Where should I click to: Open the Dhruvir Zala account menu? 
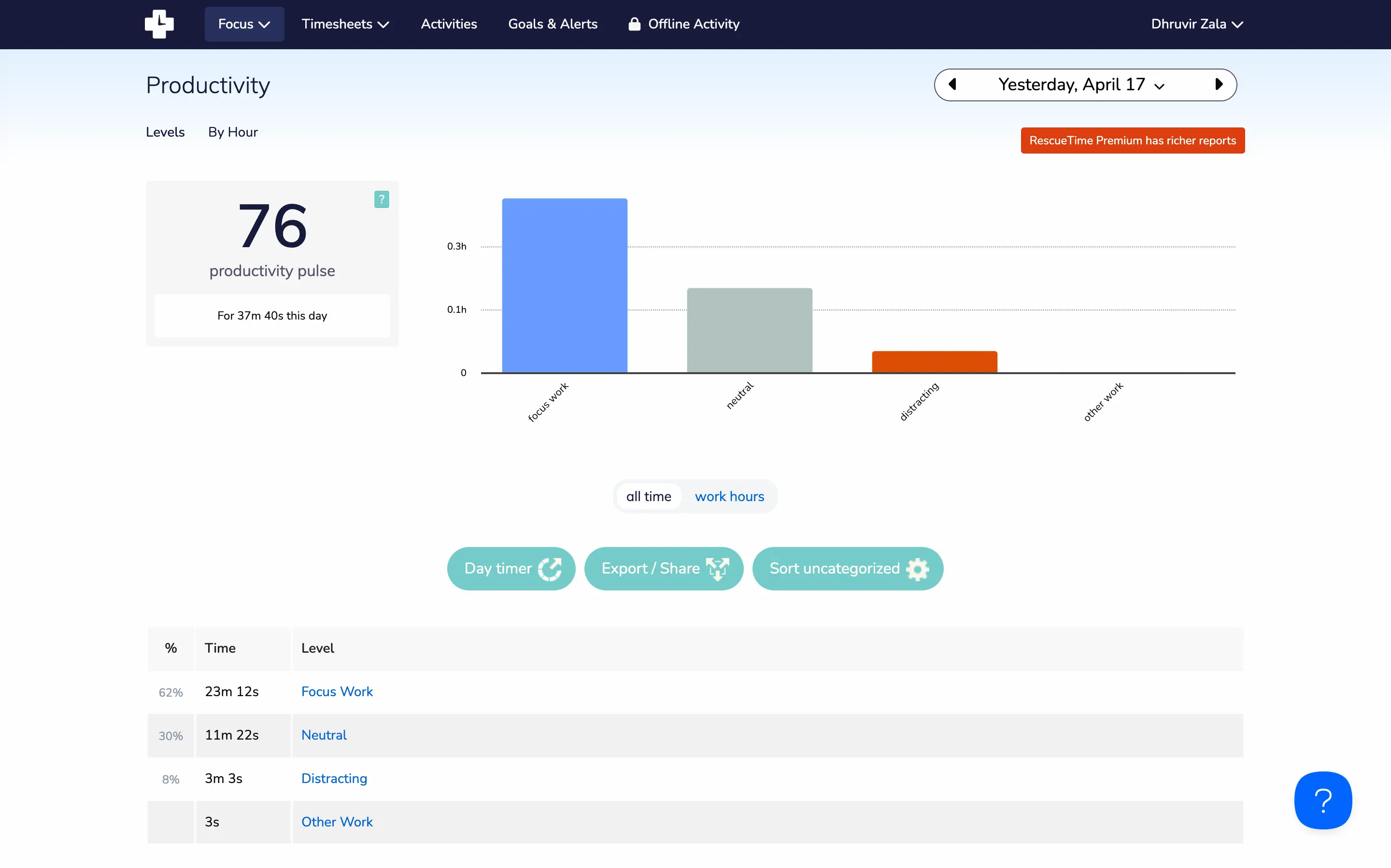pyautogui.click(x=1196, y=24)
